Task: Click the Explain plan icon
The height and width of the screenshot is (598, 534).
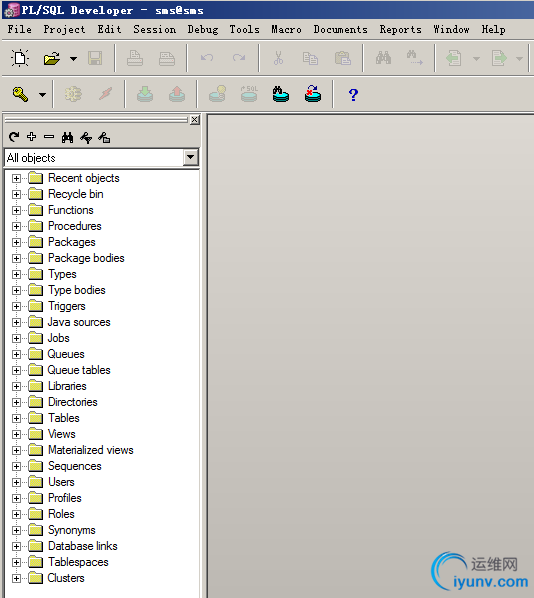Action: 217,94
